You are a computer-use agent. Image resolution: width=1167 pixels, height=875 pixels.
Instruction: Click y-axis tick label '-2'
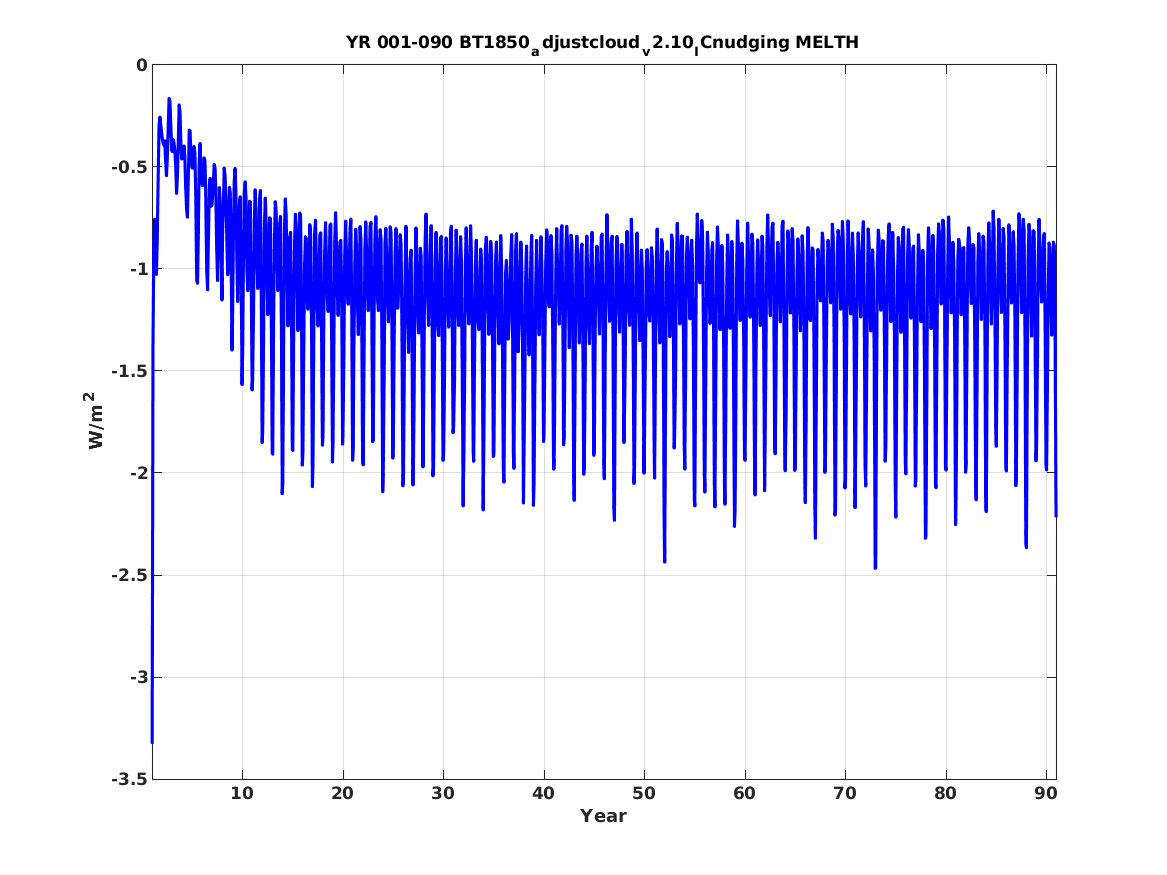[139, 473]
